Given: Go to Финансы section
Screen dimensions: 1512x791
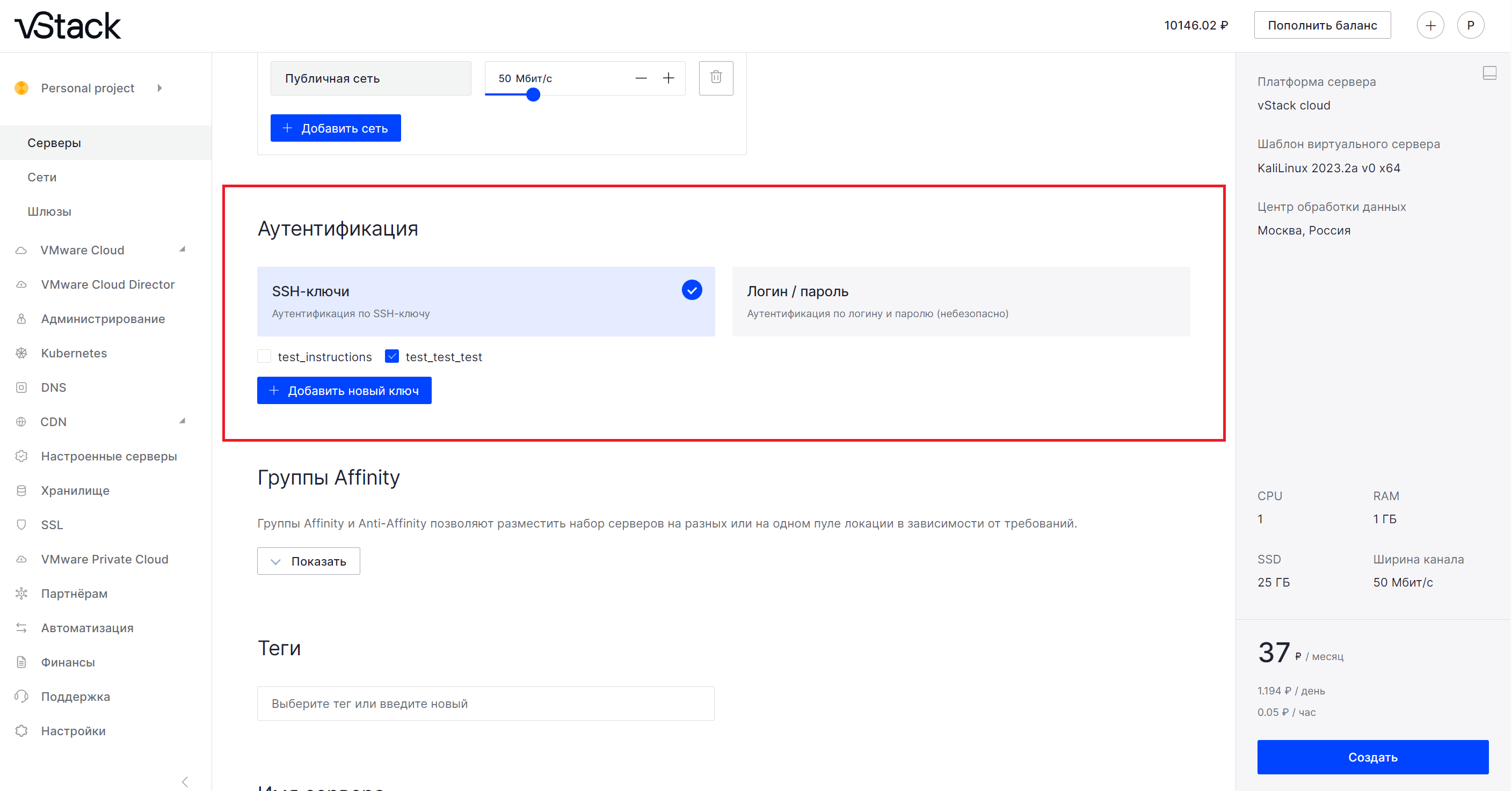Looking at the screenshot, I should pos(68,662).
